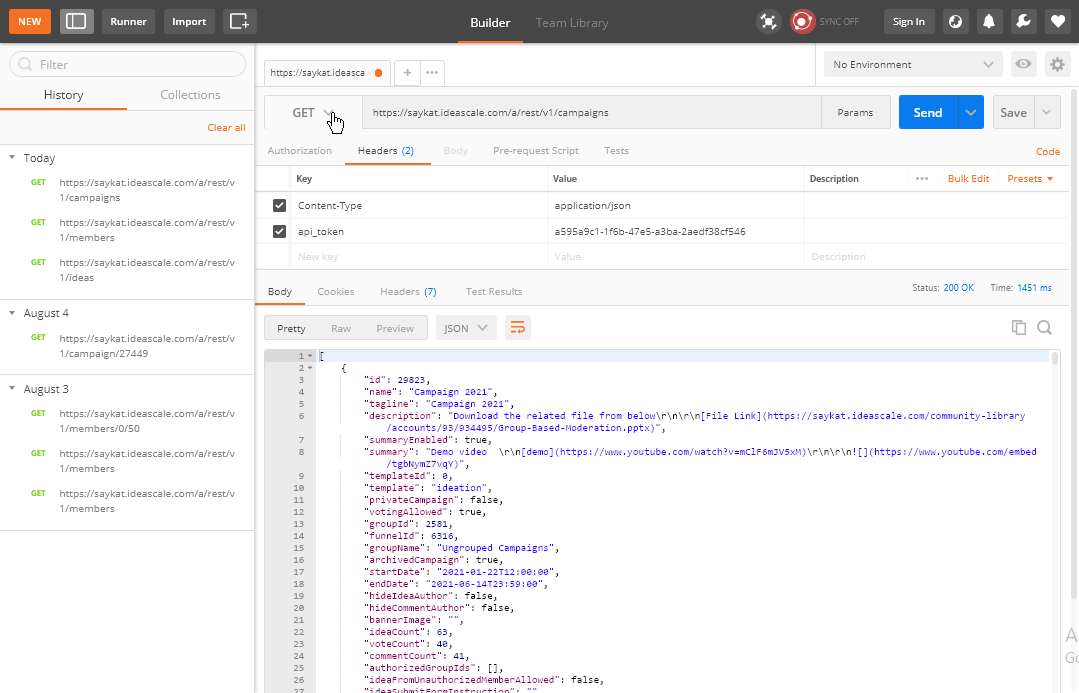Screen dimensions: 1079x693
Task: Open the JSON format dropdown
Action: [466, 328]
